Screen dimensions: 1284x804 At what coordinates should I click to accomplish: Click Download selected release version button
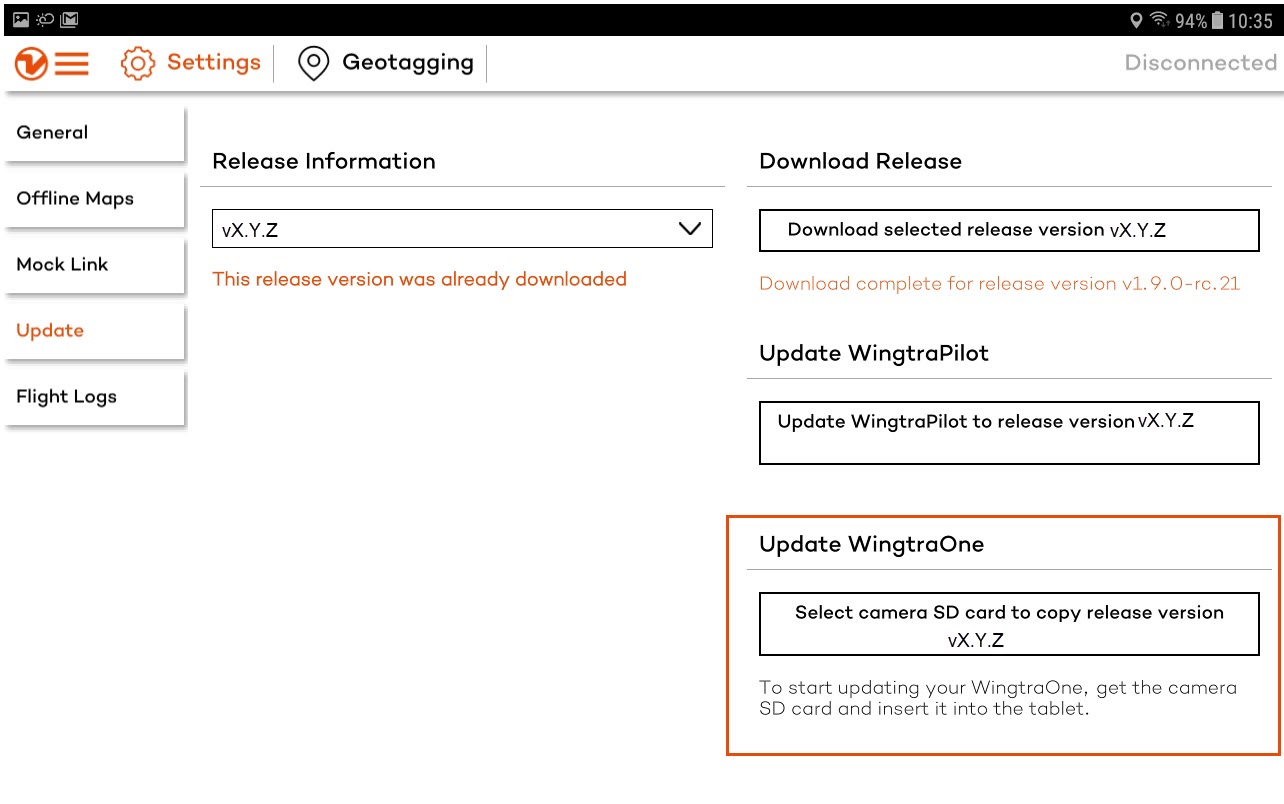pyautogui.click(x=1009, y=230)
